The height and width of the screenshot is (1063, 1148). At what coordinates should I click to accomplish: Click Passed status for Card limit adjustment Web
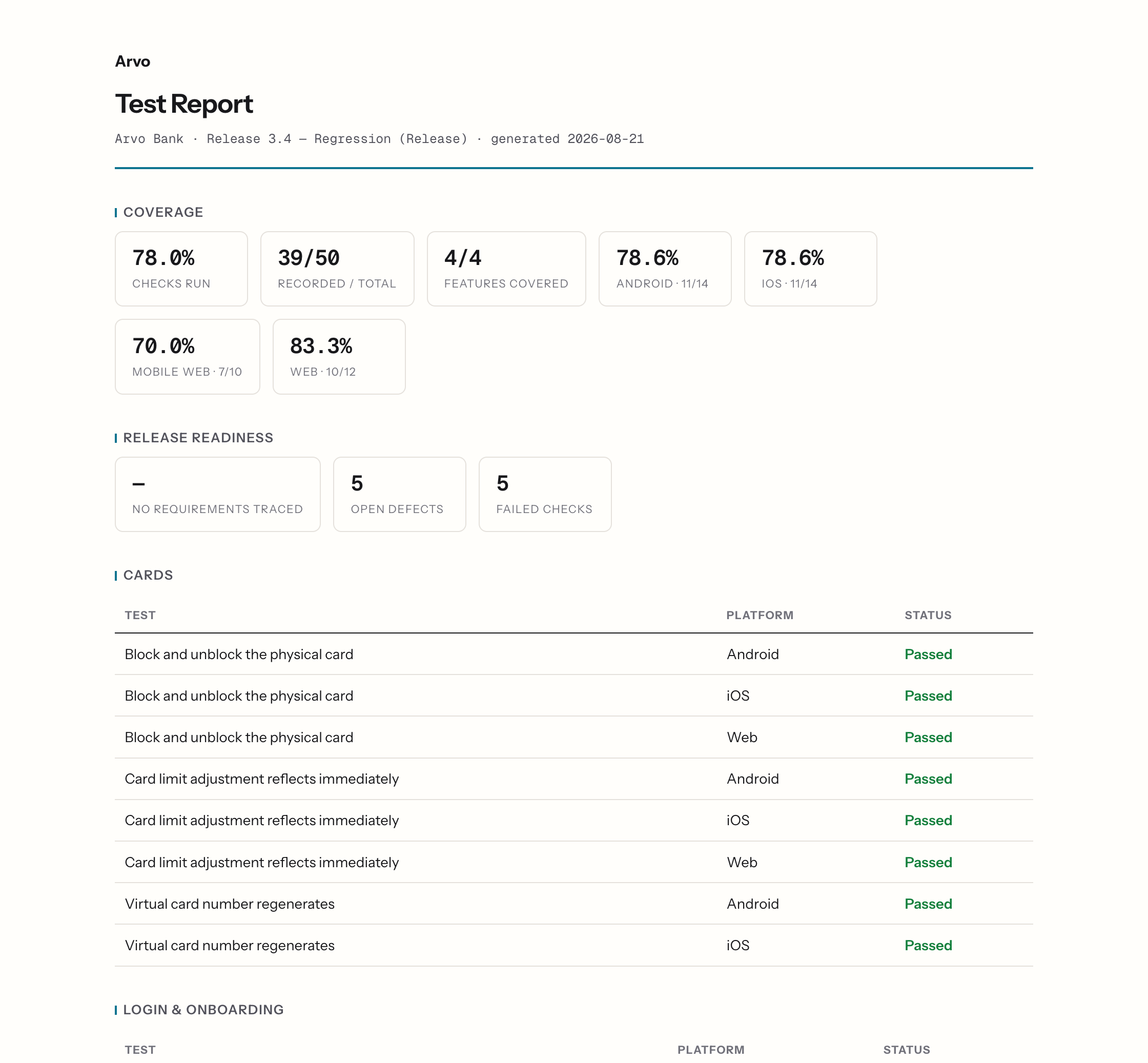coord(928,862)
